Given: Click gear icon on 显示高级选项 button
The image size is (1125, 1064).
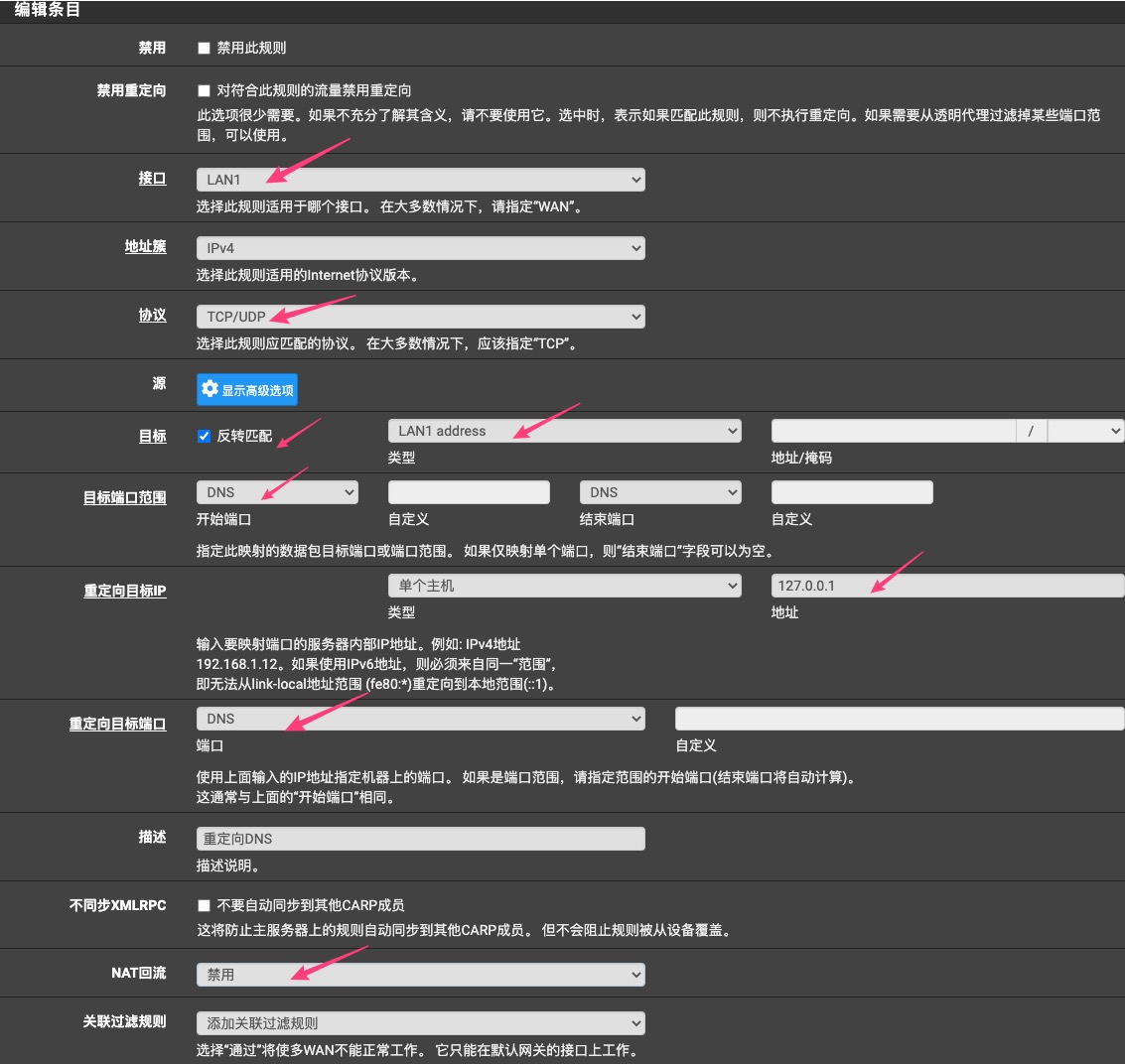Looking at the screenshot, I should (210, 390).
